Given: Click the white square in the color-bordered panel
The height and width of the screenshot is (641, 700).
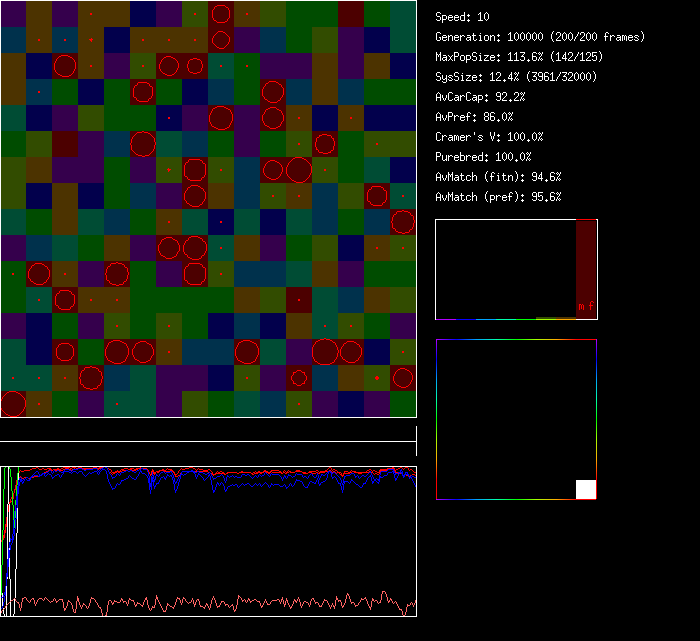Looking at the screenshot, I should (586, 489).
